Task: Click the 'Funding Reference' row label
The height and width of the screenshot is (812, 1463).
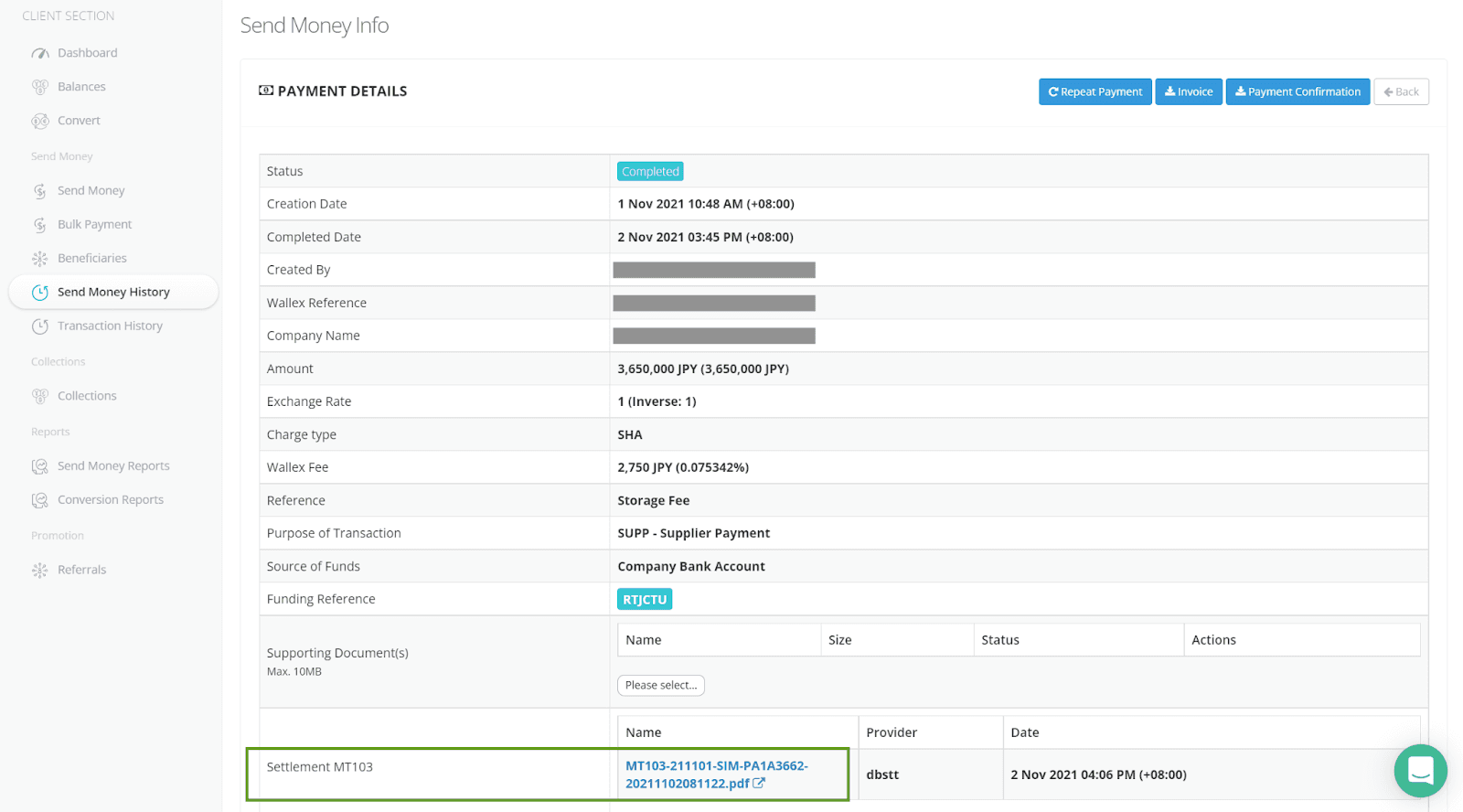Action: tap(321, 599)
